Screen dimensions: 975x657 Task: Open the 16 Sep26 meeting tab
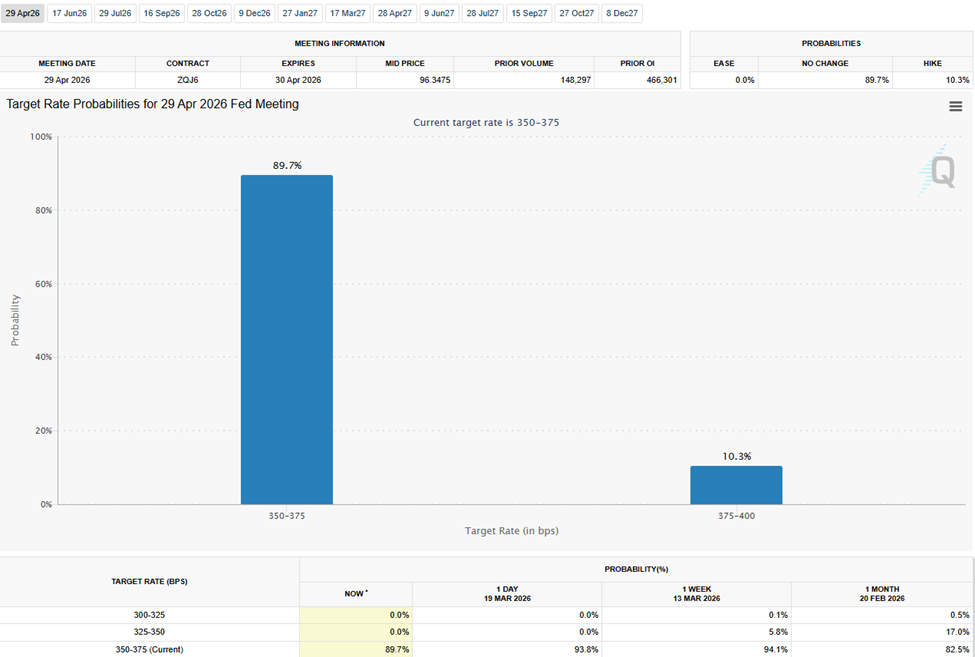point(162,13)
